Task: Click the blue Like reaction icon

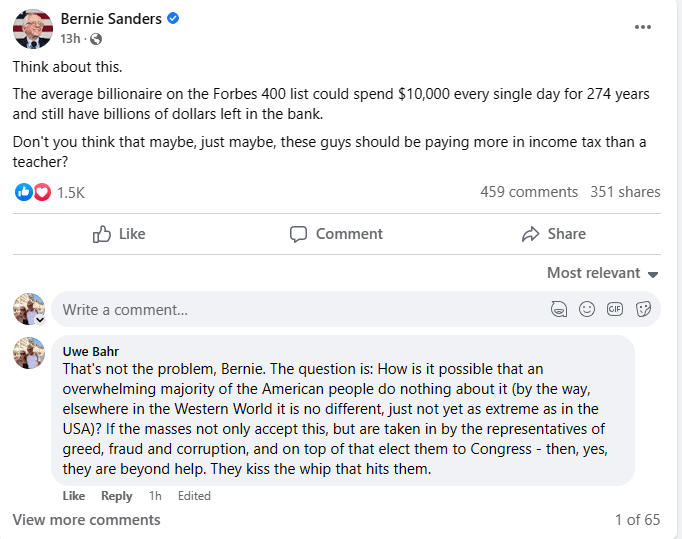Action: tap(24, 192)
